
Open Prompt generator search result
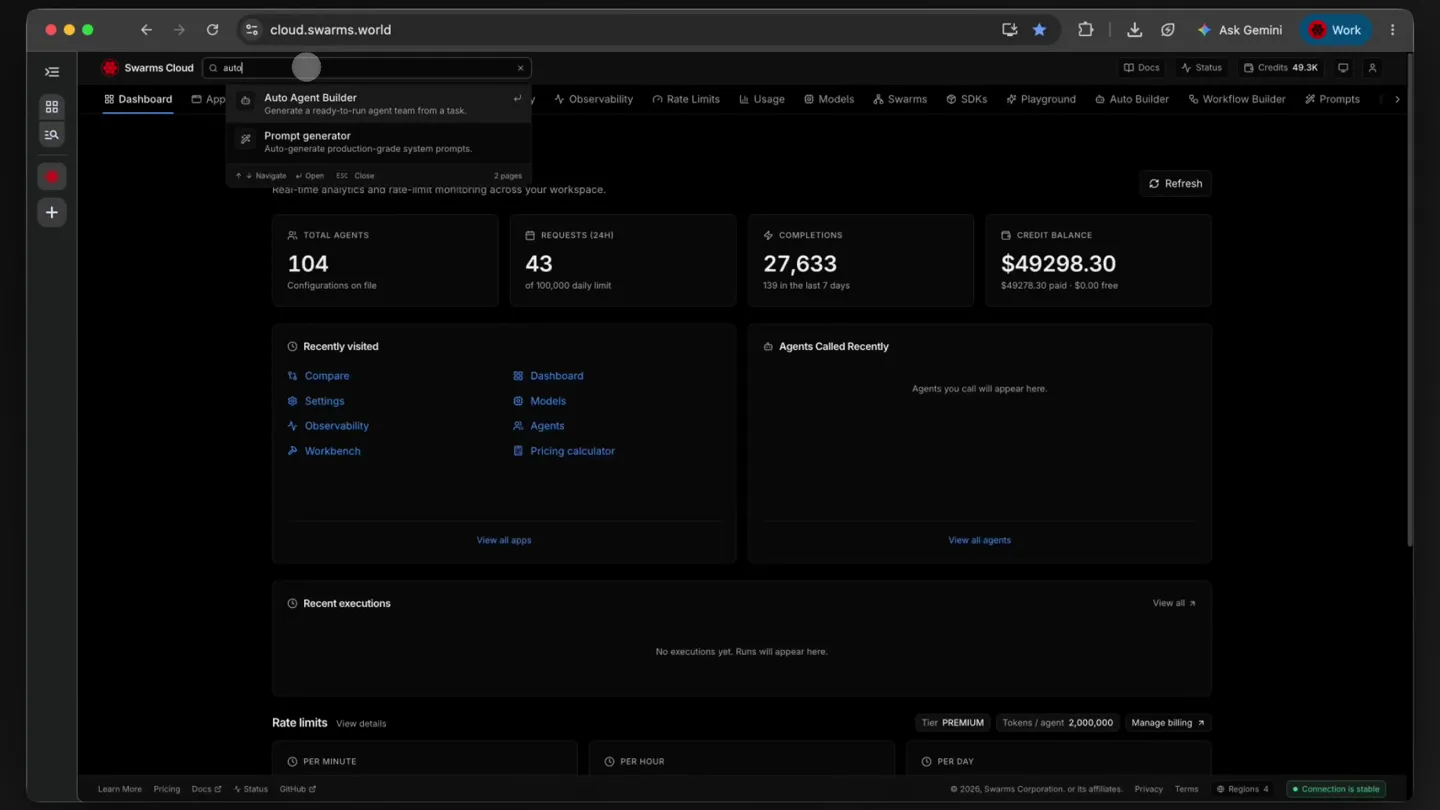(378, 142)
